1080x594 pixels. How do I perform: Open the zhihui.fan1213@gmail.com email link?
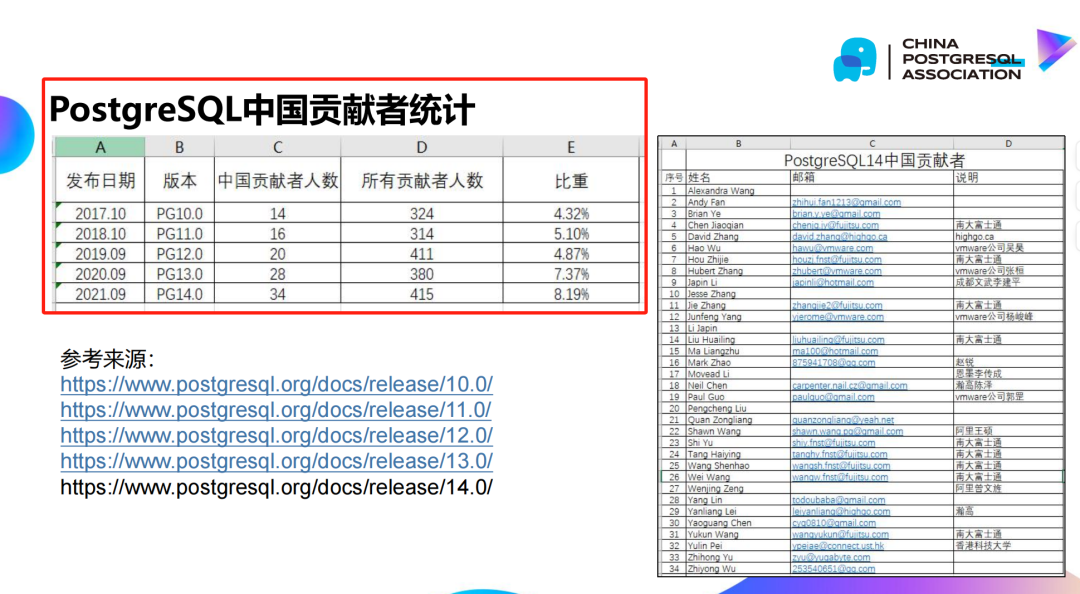click(x=847, y=203)
